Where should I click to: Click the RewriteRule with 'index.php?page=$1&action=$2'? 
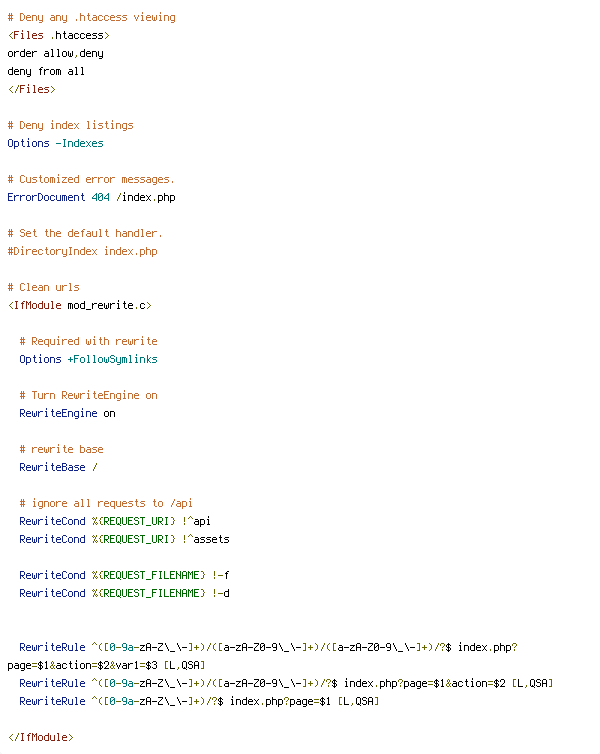286,683
